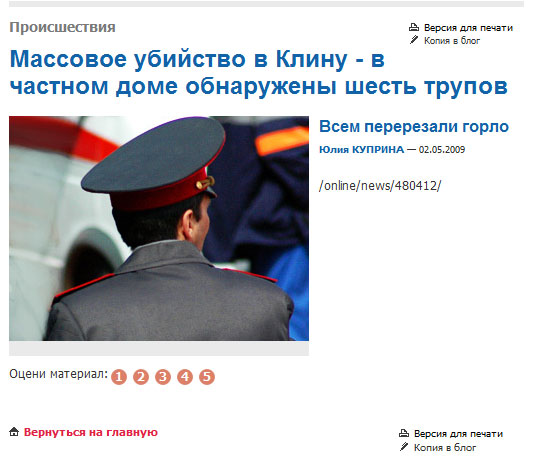Screen dimensions: 534x461
Task: Open bottom Копия в блог link
Action: point(445,447)
